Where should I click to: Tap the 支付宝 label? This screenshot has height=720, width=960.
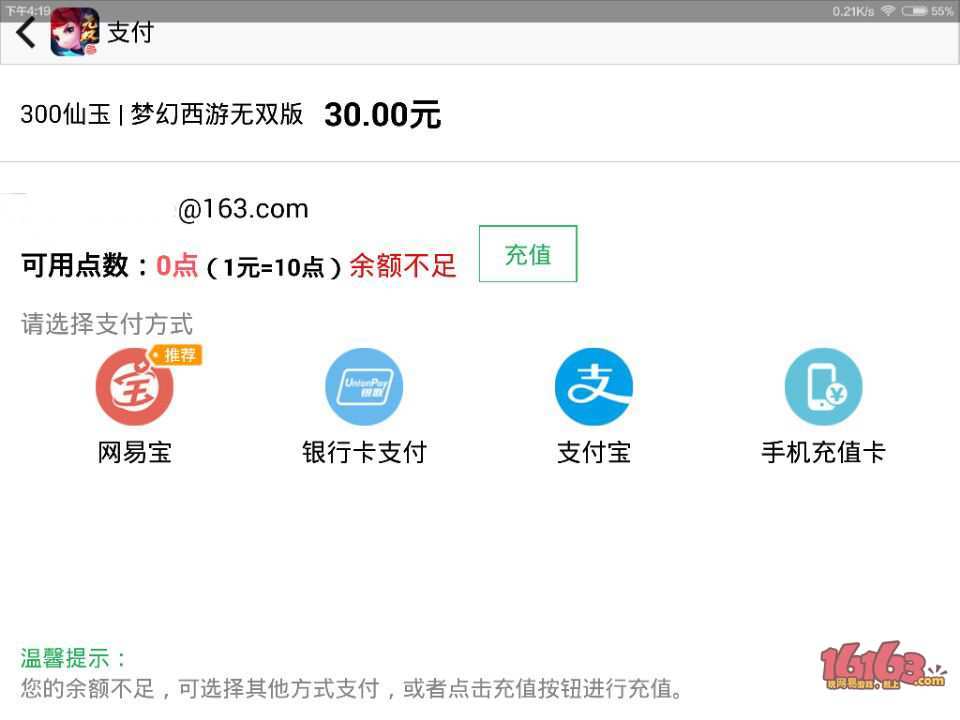point(594,452)
